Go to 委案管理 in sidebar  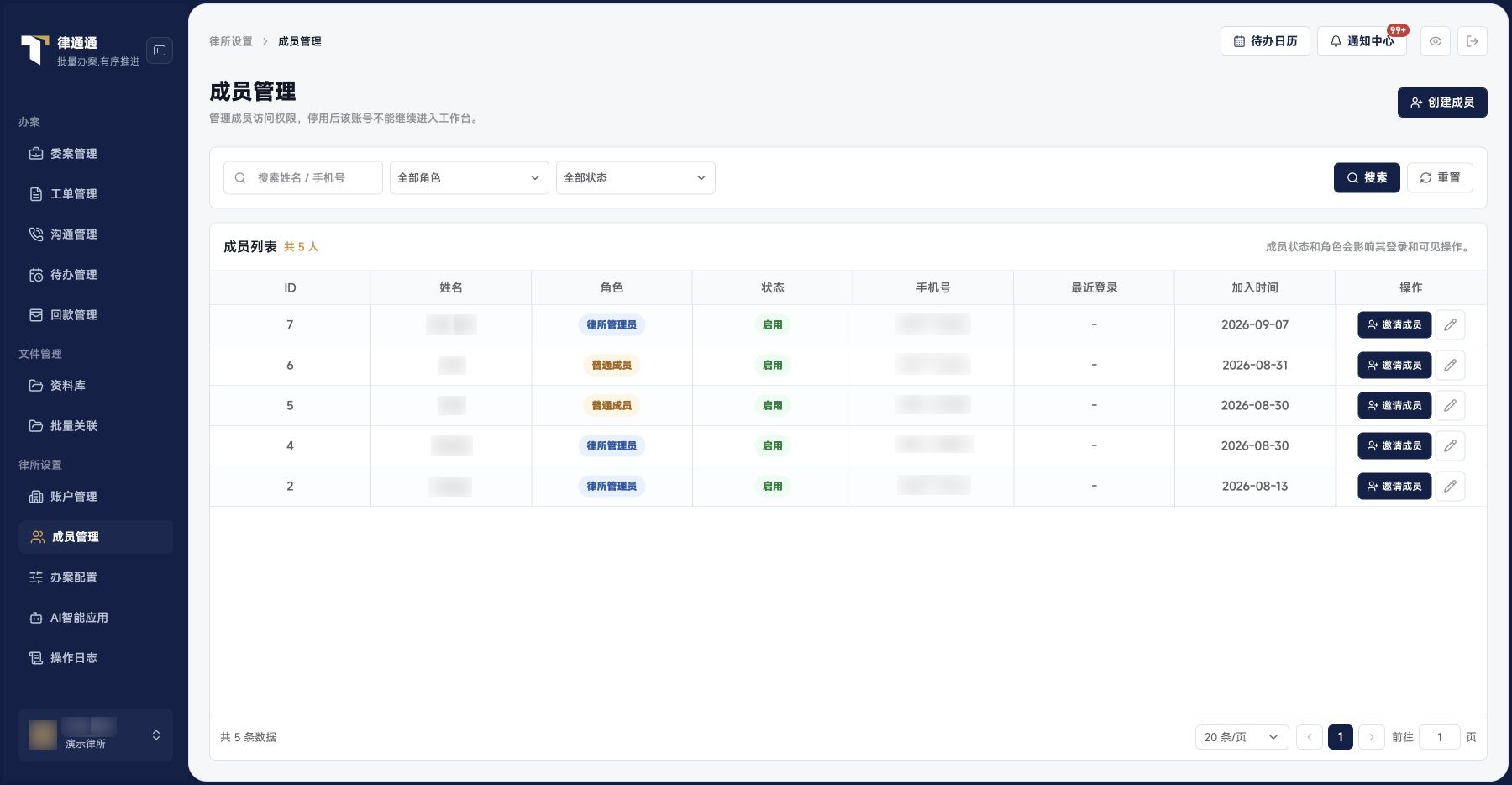[x=96, y=154]
